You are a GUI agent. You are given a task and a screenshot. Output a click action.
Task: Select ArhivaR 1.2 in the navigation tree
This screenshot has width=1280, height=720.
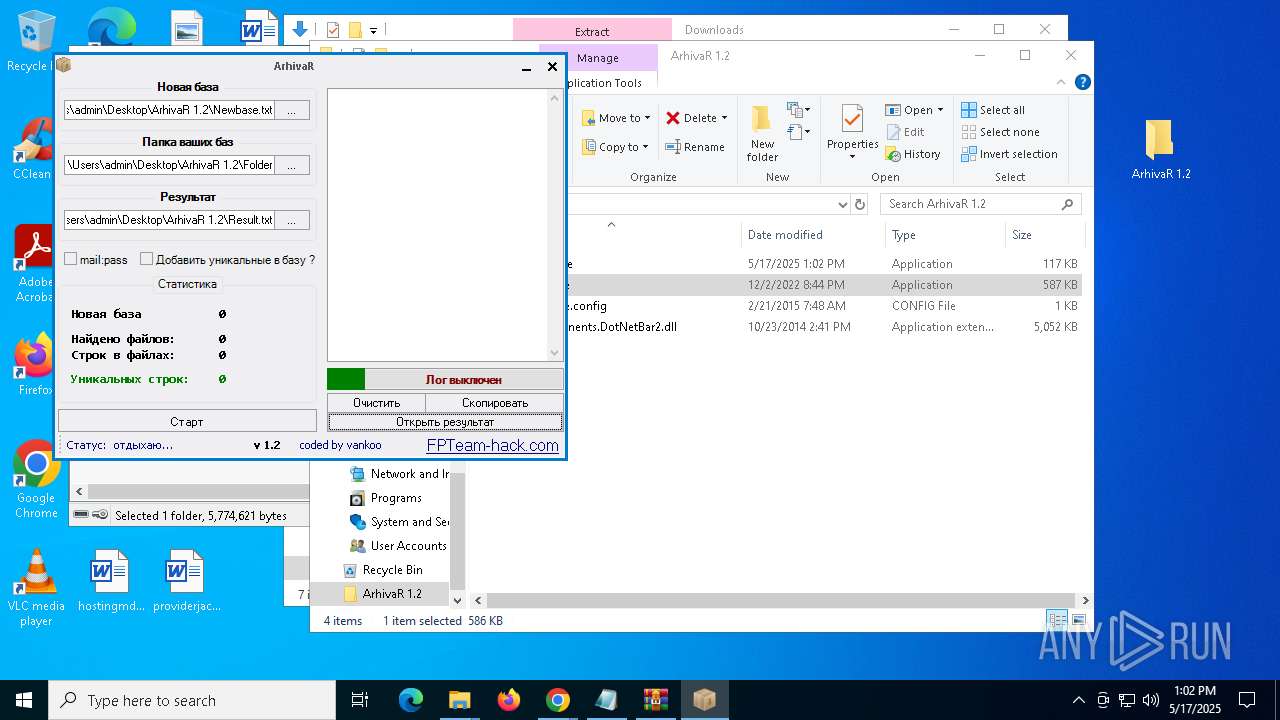click(392, 594)
